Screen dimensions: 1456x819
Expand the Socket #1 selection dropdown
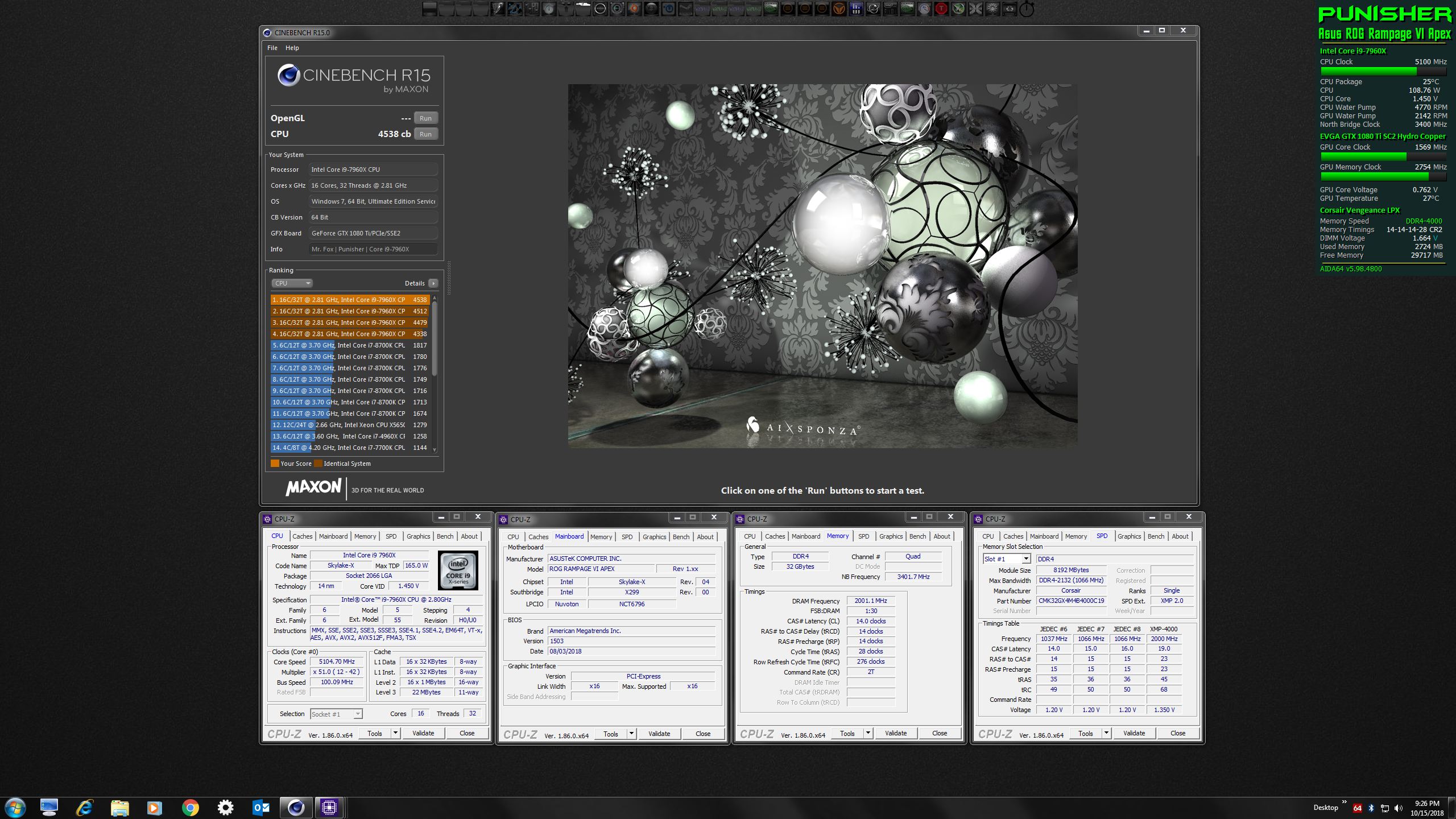pos(358,714)
